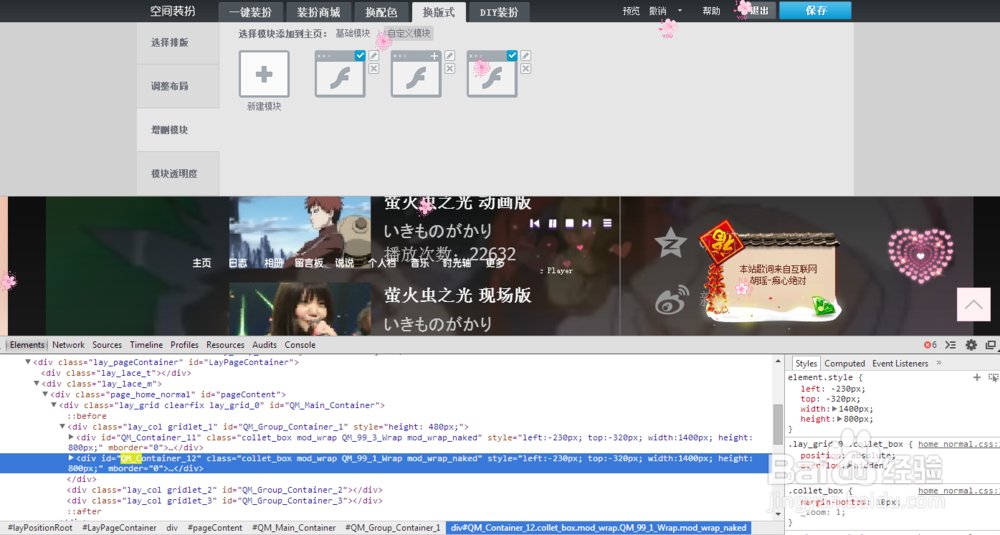Image resolution: width=1000 pixels, height=535 pixels.
Task: Select the first Flash custom module thumbnail
Action: pos(340,74)
